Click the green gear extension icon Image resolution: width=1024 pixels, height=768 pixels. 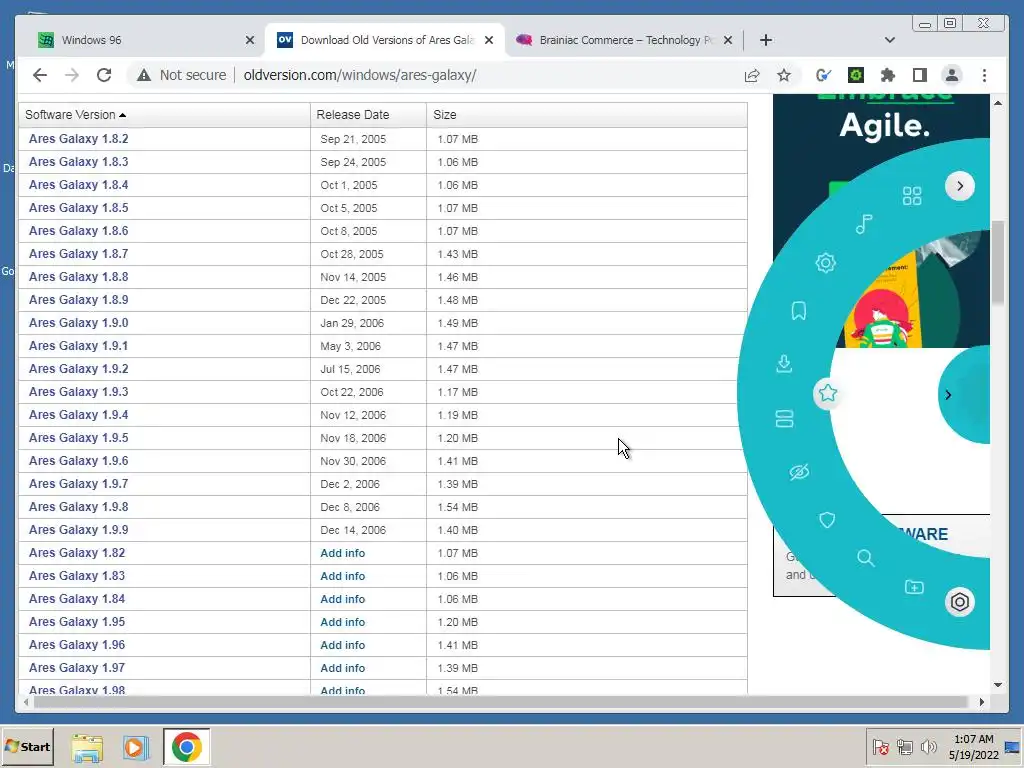pos(856,75)
